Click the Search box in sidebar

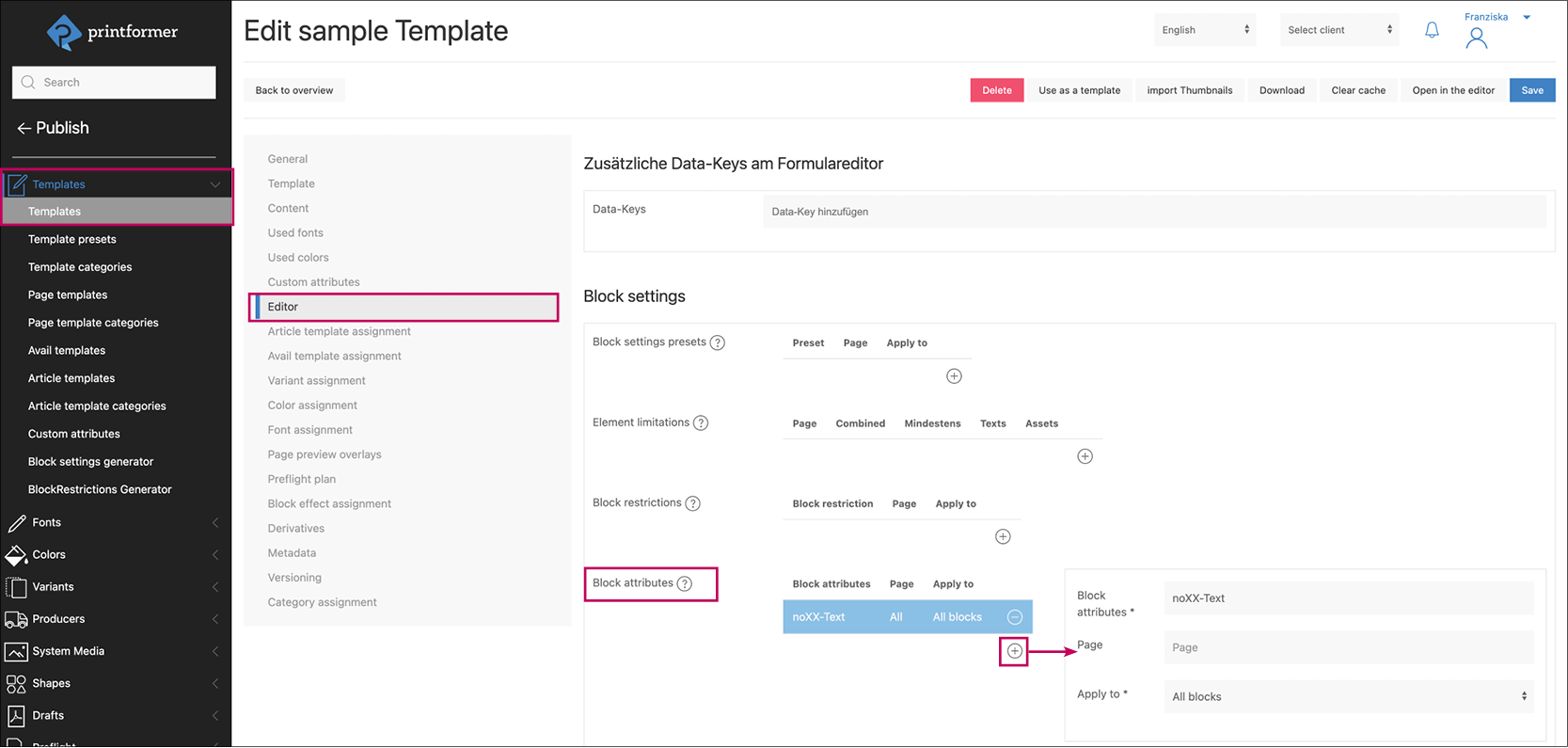115,83
